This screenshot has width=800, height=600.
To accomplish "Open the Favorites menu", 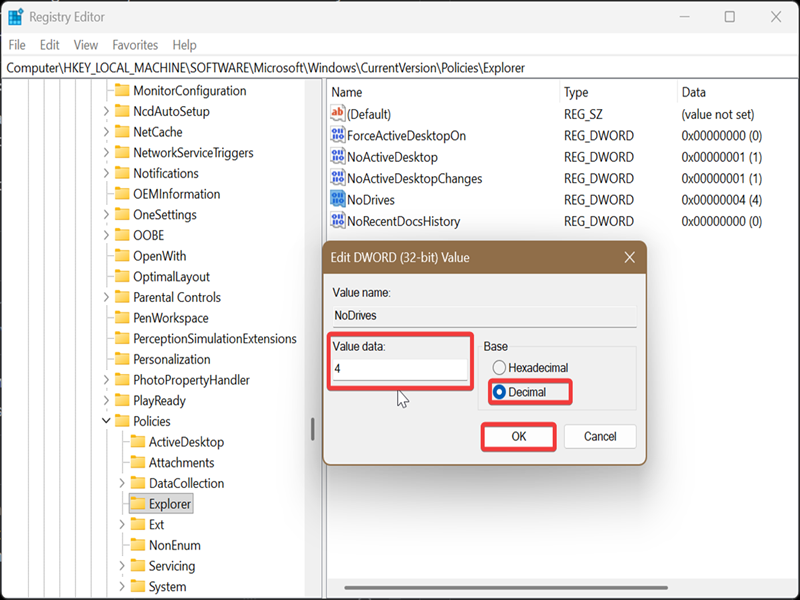I will pyautogui.click(x=135, y=45).
